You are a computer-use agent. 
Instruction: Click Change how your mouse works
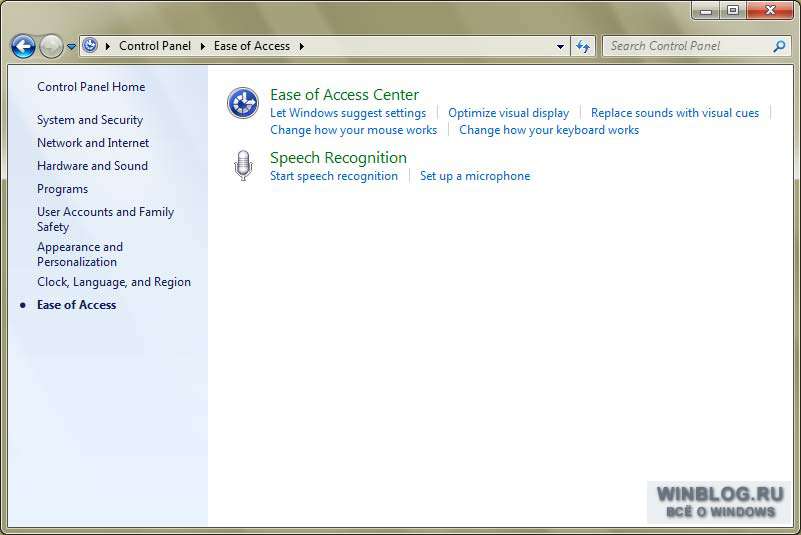tap(354, 130)
